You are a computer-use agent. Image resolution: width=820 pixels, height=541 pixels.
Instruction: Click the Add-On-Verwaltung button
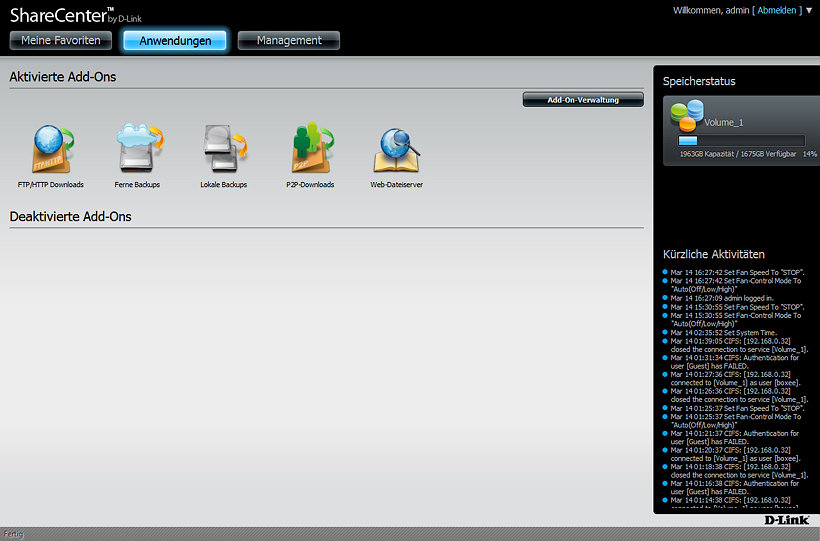[583, 99]
